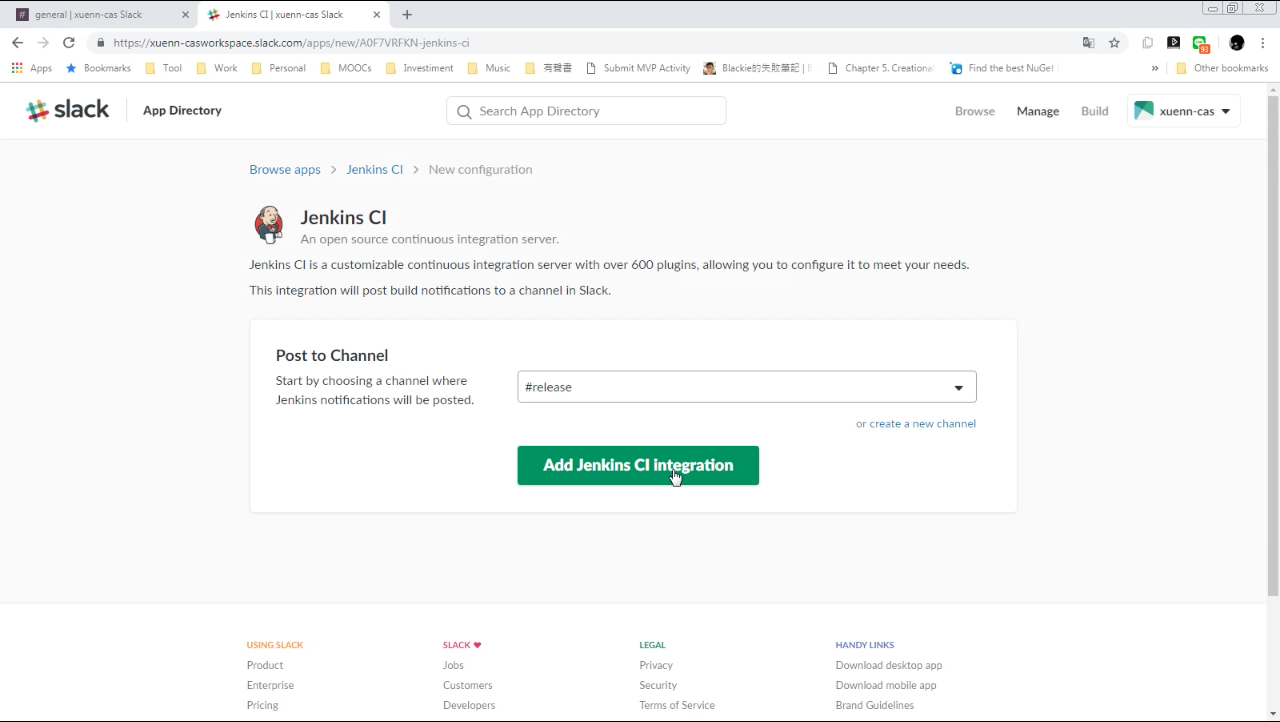Open the Apps grid shortcut

coord(32,68)
